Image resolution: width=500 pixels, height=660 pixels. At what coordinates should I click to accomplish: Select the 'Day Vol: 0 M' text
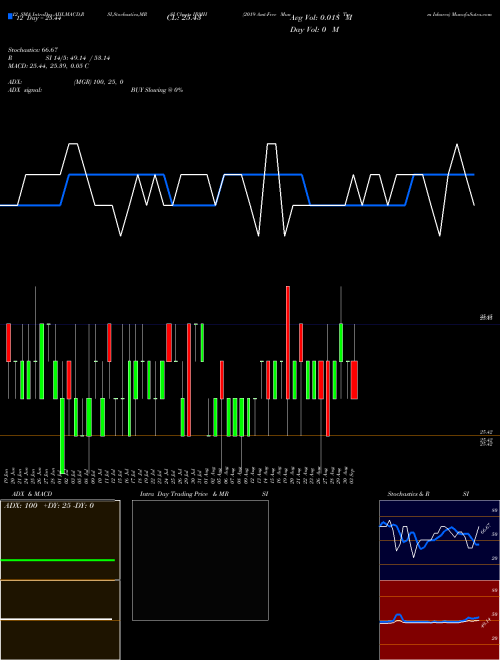coord(314,30)
